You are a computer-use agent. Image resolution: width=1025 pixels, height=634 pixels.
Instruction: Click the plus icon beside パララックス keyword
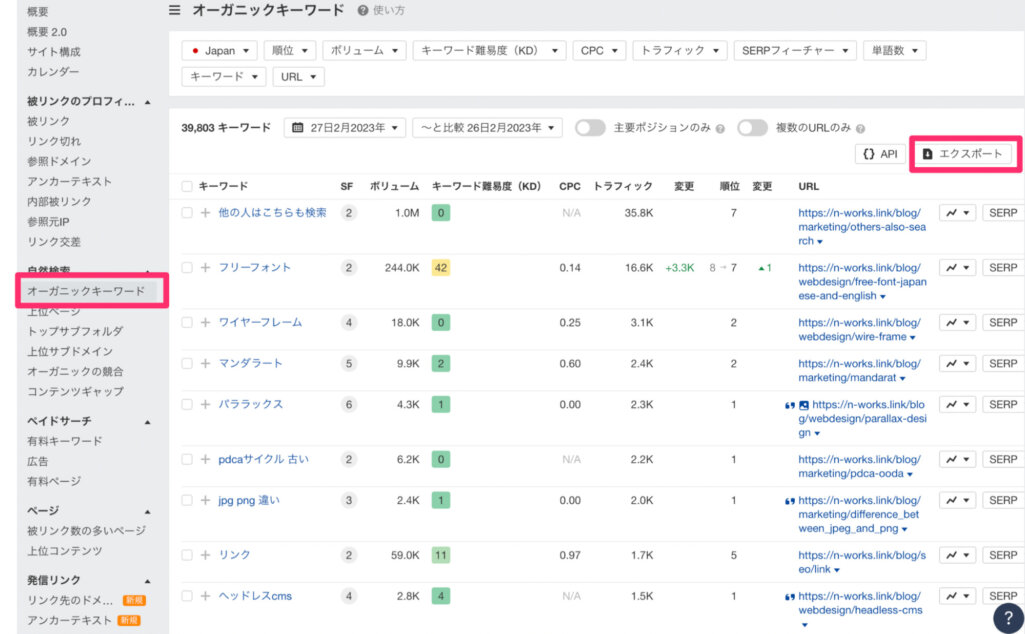pyautogui.click(x=205, y=405)
